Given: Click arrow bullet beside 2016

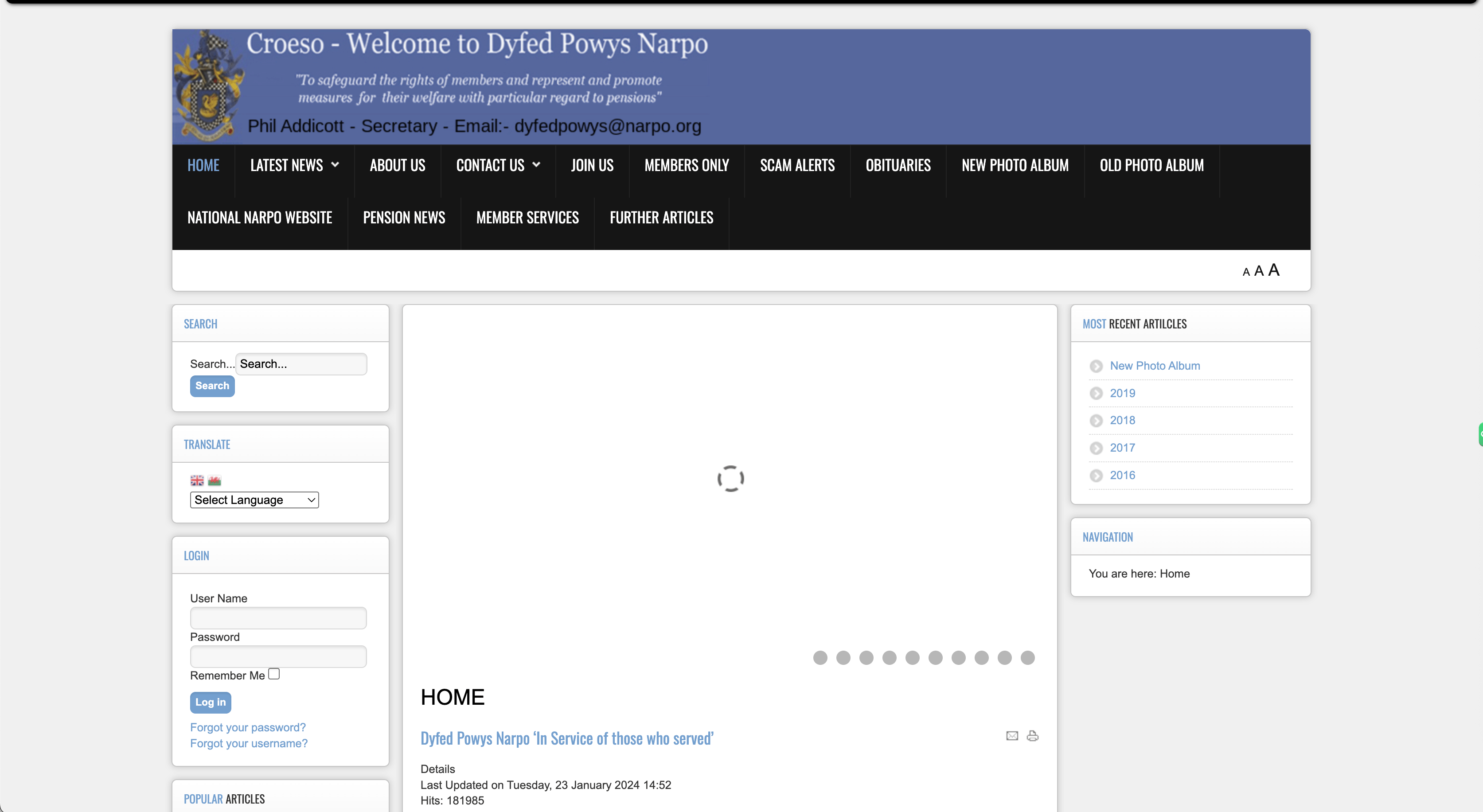Looking at the screenshot, I should (x=1096, y=476).
